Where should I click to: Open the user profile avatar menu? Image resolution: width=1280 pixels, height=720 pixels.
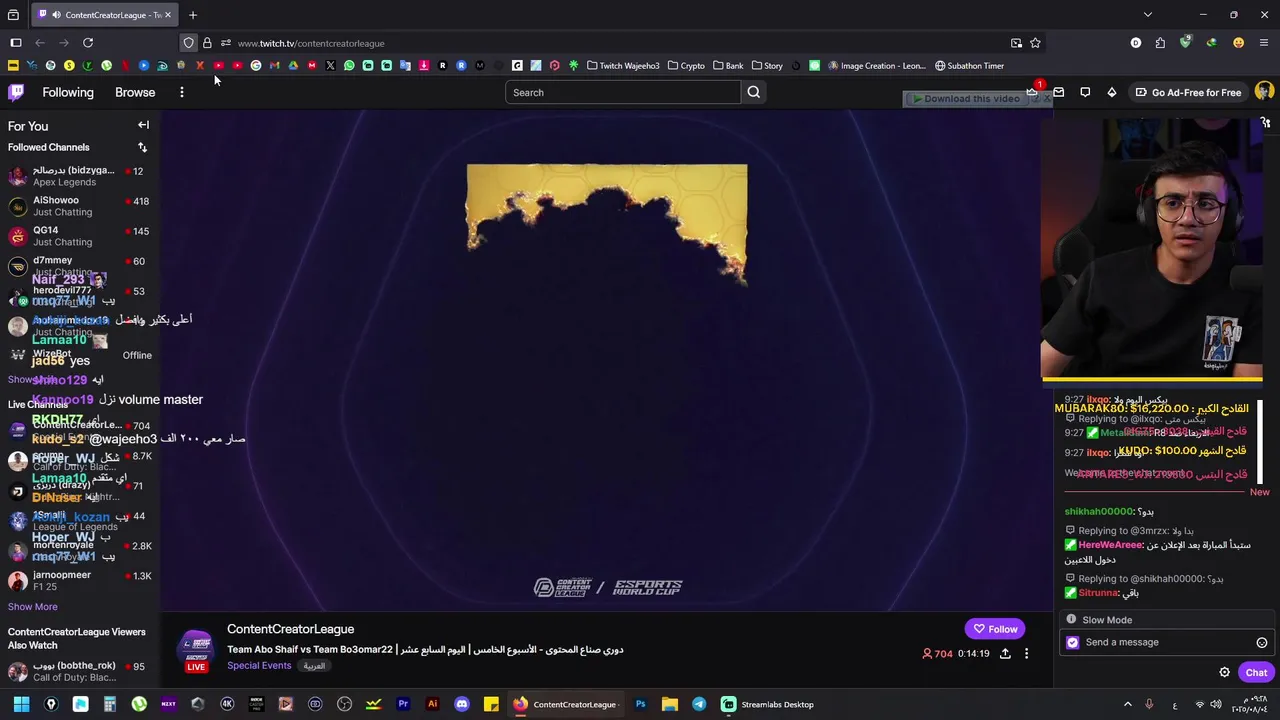point(1264,91)
